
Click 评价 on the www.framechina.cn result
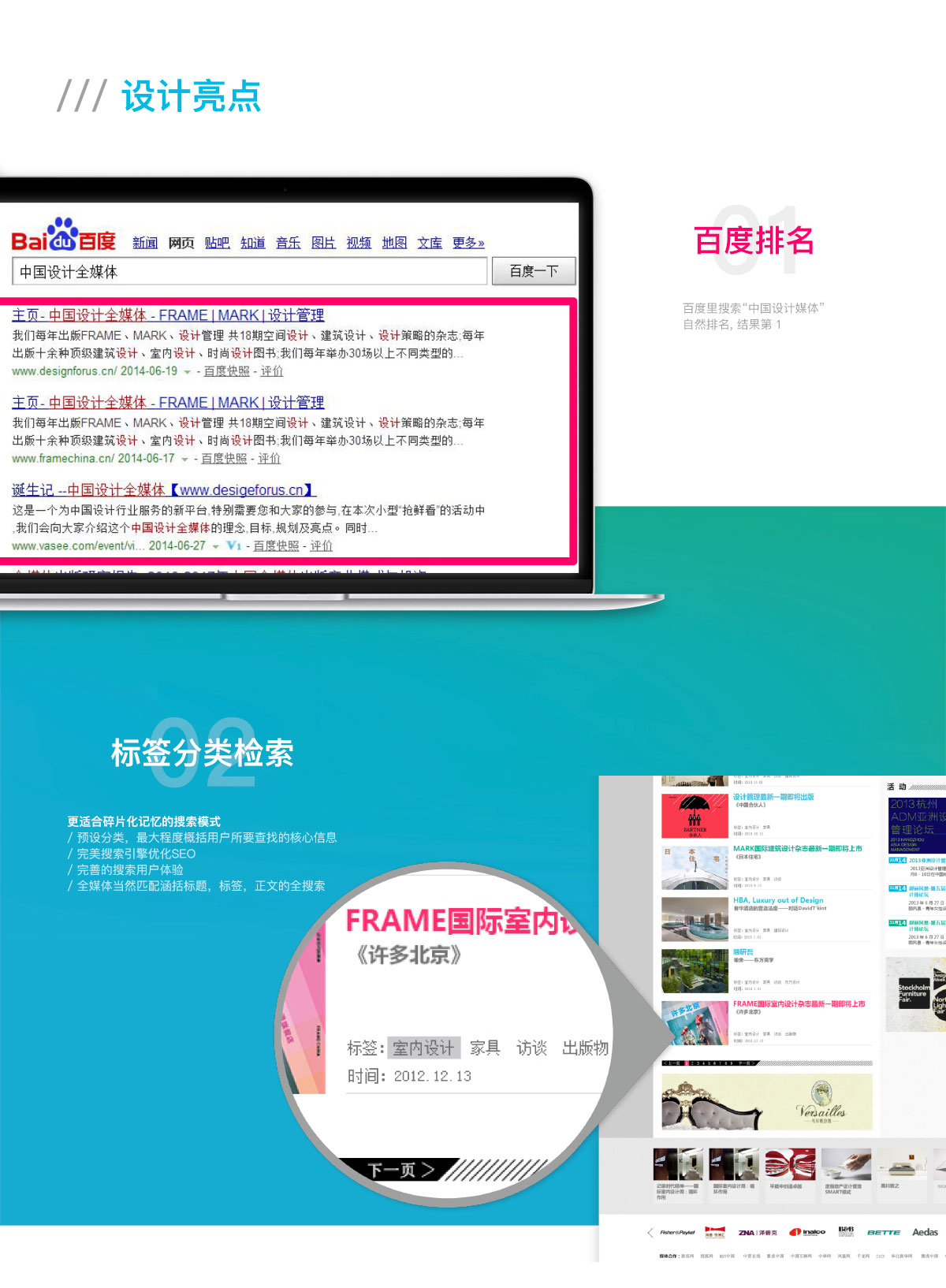(269, 459)
